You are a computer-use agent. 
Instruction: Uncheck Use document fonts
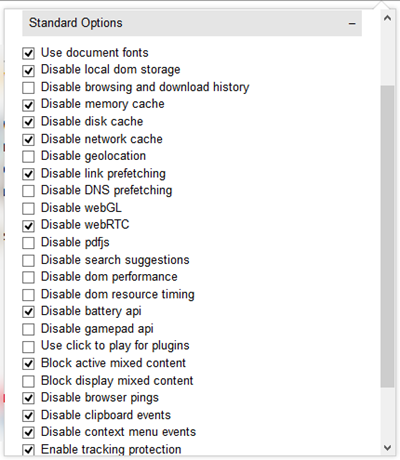pyautogui.click(x=28, y=53)
